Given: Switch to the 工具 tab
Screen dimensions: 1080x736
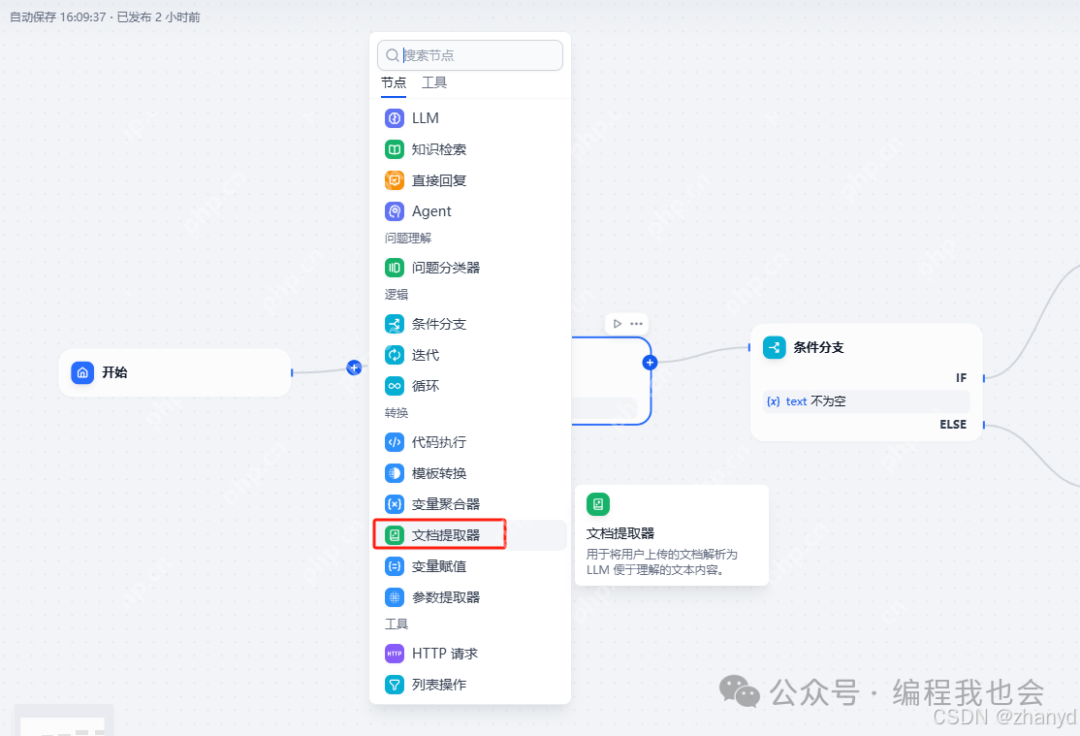Looking at the screenshot, I should (434, 83).
